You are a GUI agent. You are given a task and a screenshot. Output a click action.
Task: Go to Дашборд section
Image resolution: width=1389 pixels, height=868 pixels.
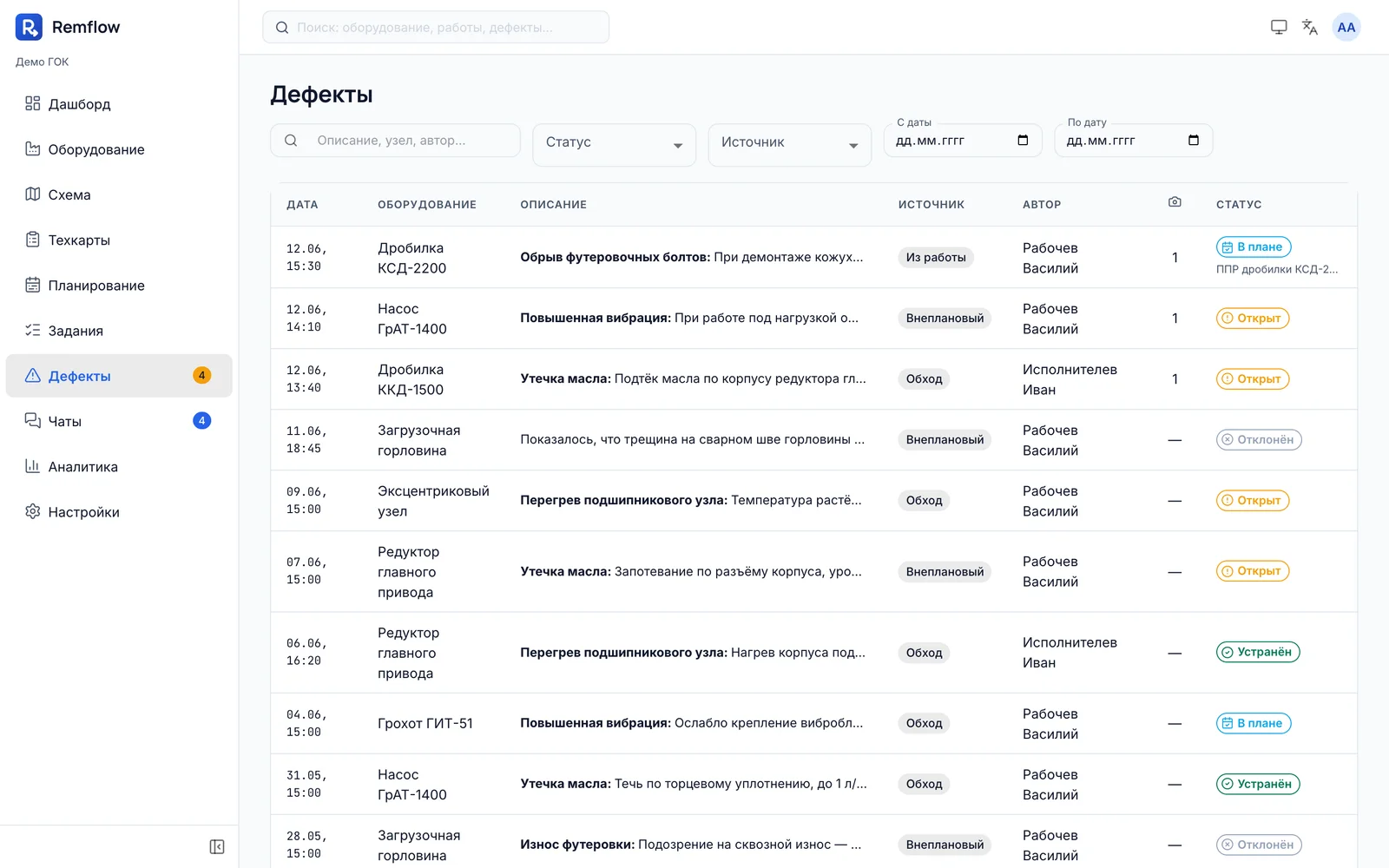pos(119,103)
